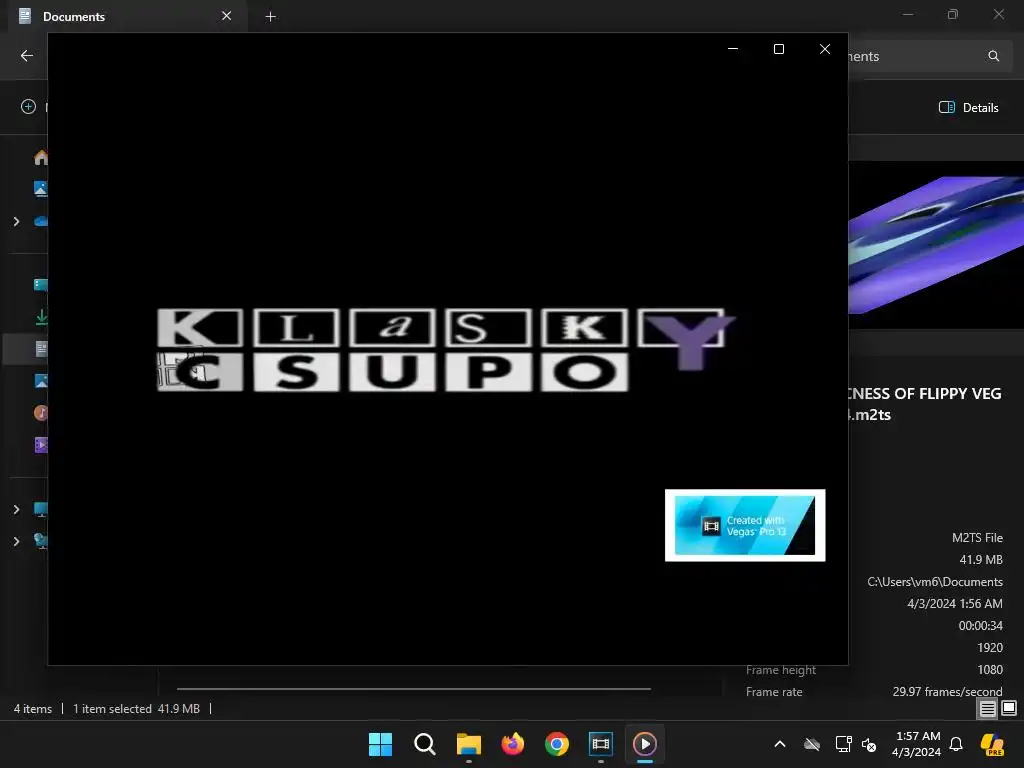This screenshot has height=768, width=1024.
Task: Show hidden tray icons
Action: click(x=780, y=744)
